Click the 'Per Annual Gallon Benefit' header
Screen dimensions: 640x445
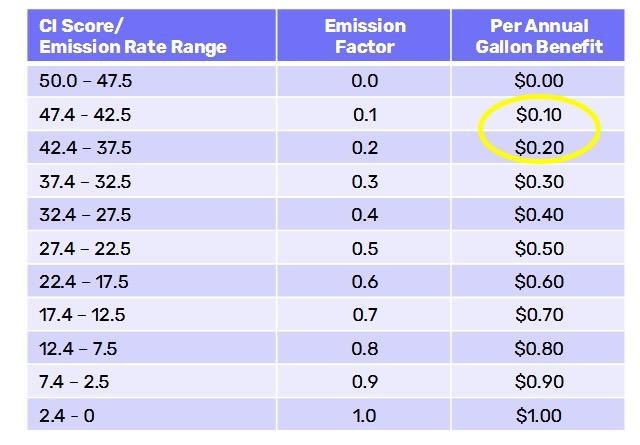[541, 37]
